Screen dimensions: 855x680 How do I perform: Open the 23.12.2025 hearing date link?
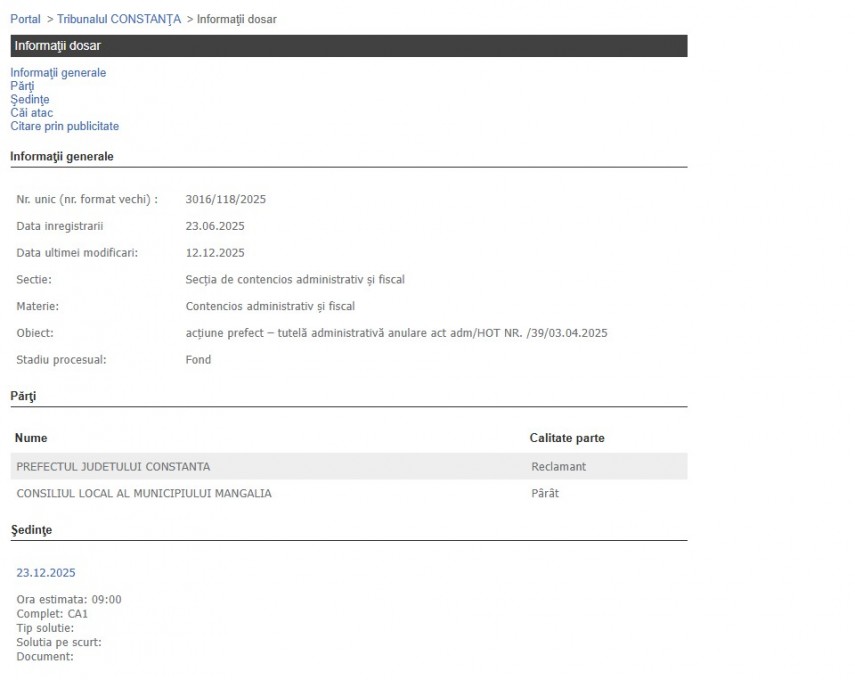point(45,573)
